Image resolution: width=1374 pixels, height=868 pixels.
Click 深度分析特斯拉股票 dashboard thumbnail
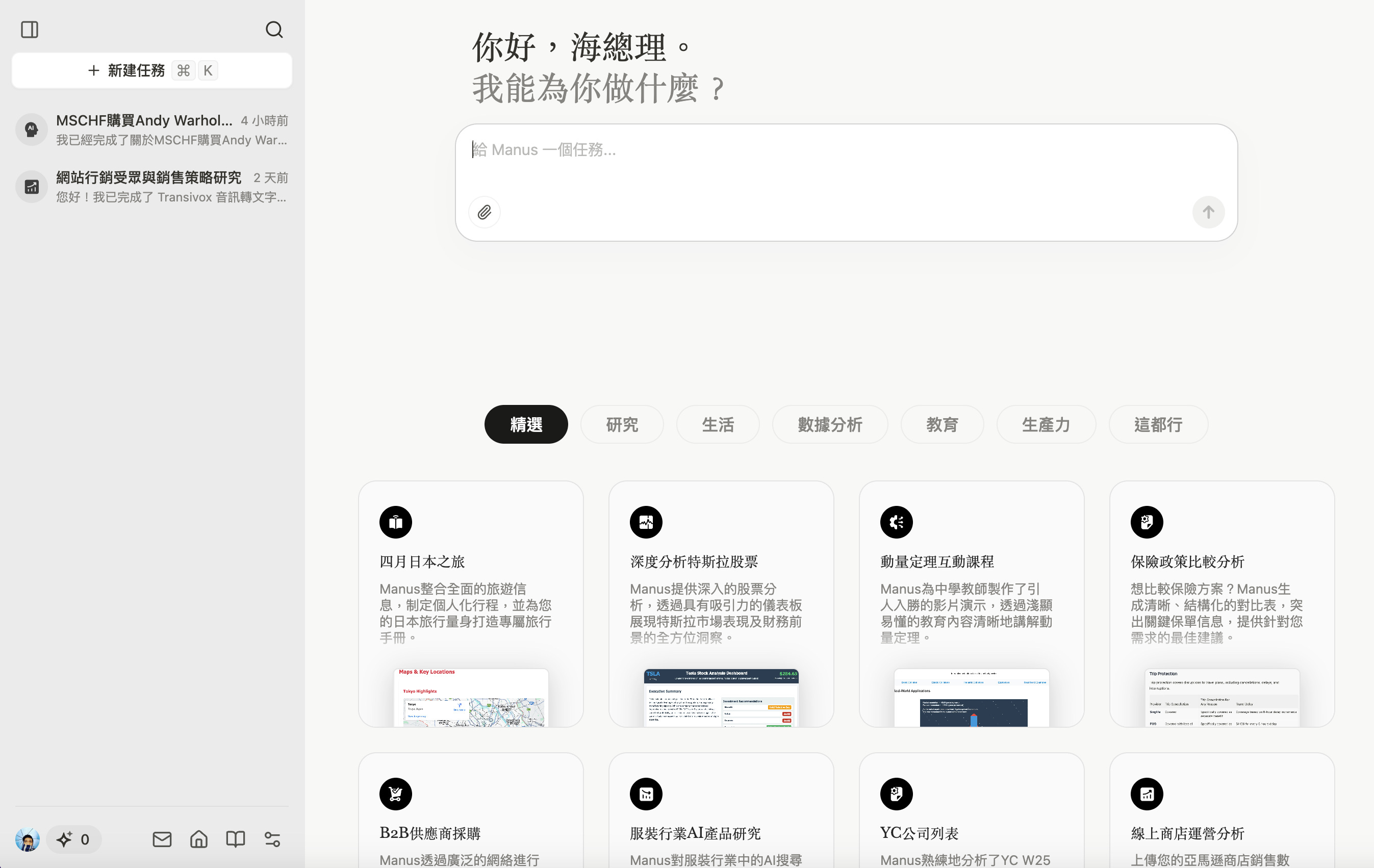click(x=721, y=697)
